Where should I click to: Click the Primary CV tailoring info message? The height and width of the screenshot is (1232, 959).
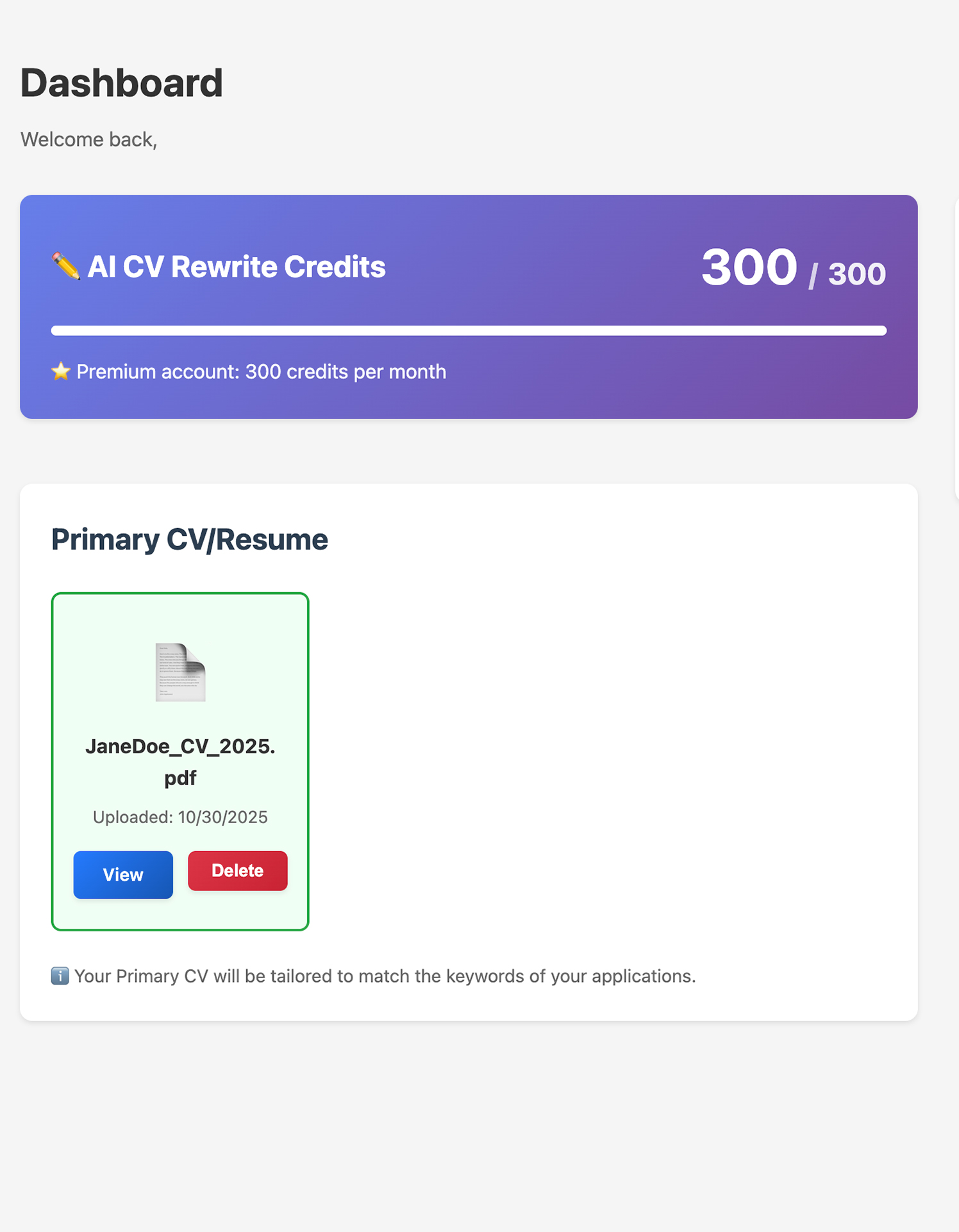pyautogui.click(x=385, y=976)
